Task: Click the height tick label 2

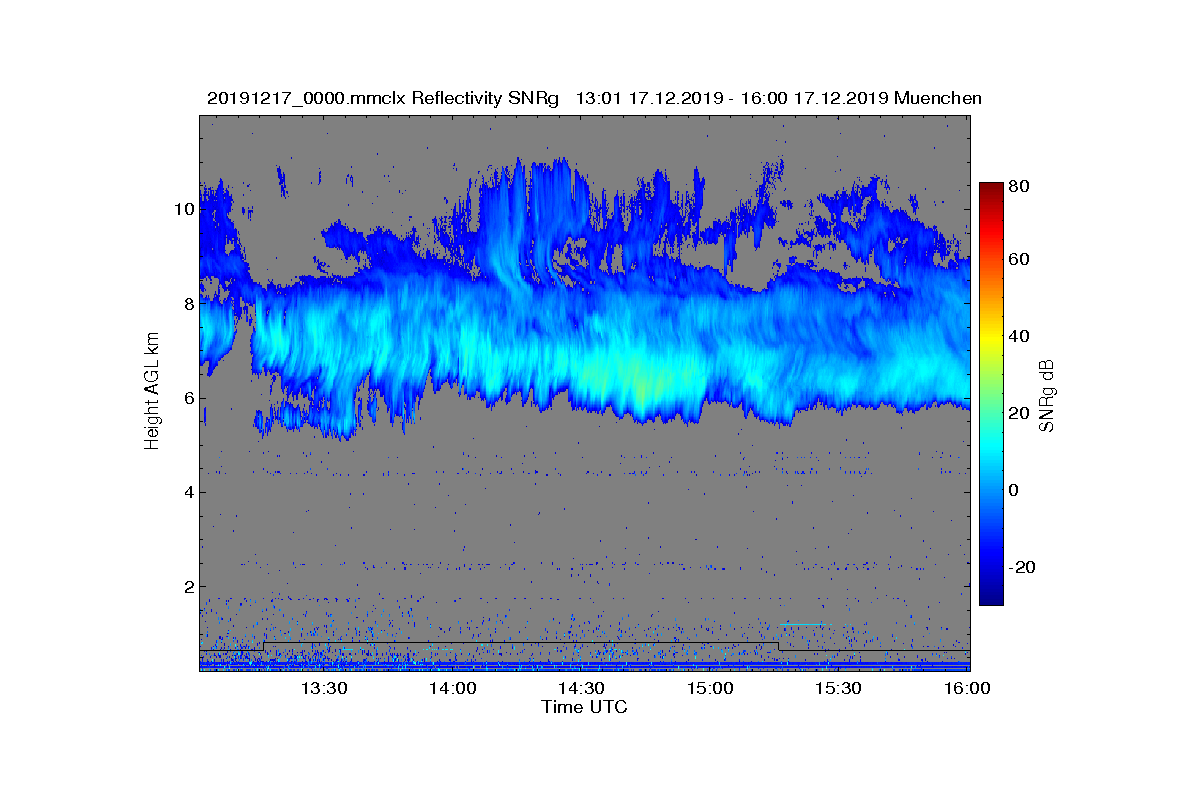Action: tap(187, 586)
